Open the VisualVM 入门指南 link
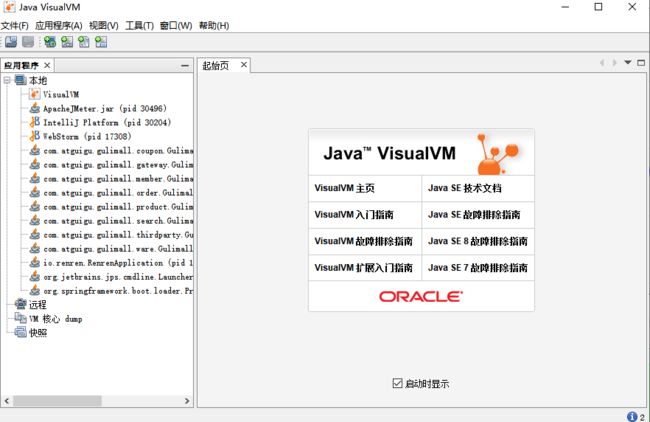The width and height of the screenshot is (650, 422). click(354, 215)
